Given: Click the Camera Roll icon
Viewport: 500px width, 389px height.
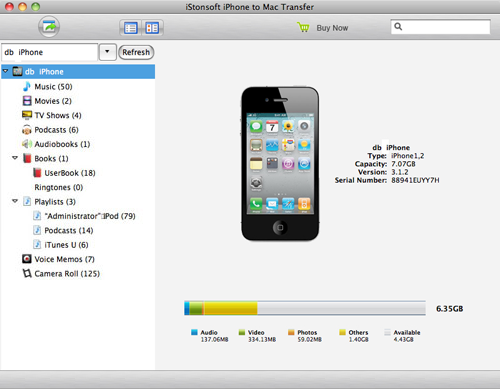Looking at the screenshot, I should (x=27, y=273).
